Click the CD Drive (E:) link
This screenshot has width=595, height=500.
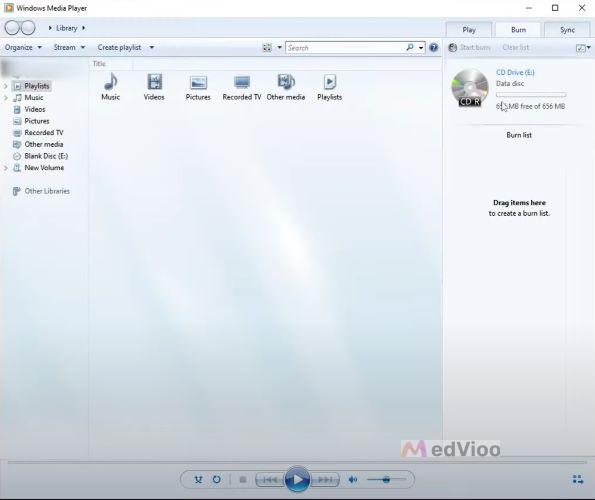tap(515, 72)
